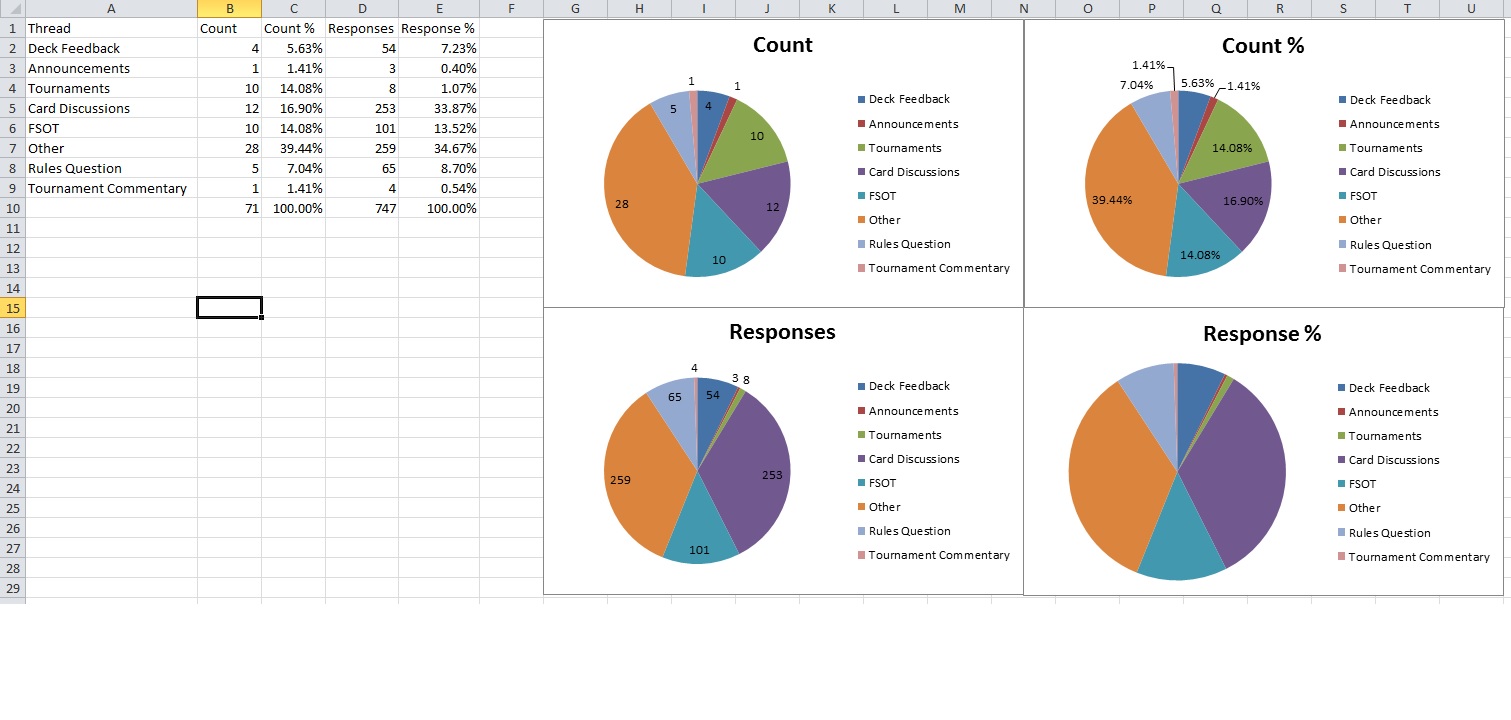Select the Responses header cell D1
The image size is (1511, 720).
pyautogui.click(x=362, y=28)
